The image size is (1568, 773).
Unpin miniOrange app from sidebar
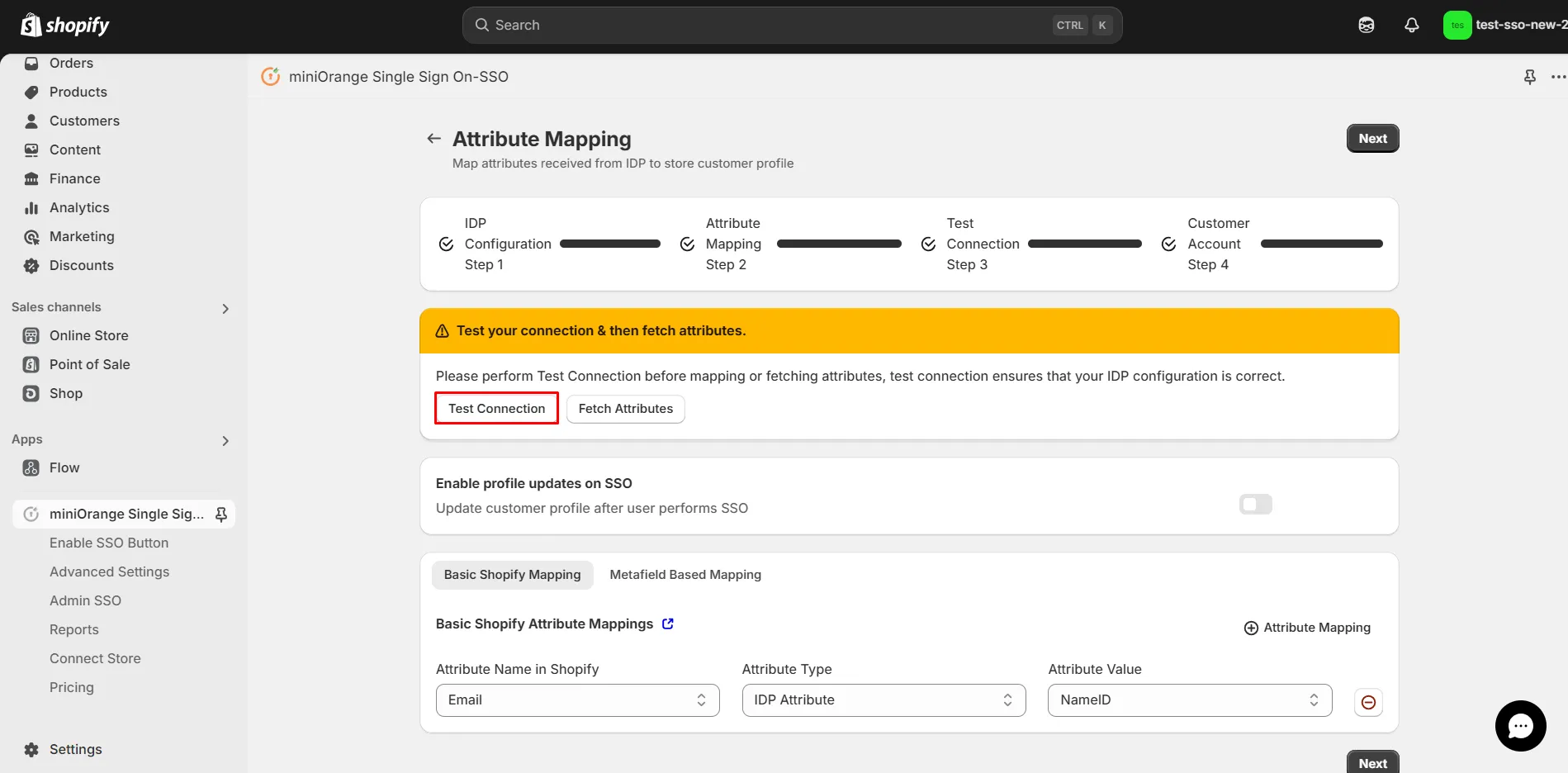click(221, 514)
